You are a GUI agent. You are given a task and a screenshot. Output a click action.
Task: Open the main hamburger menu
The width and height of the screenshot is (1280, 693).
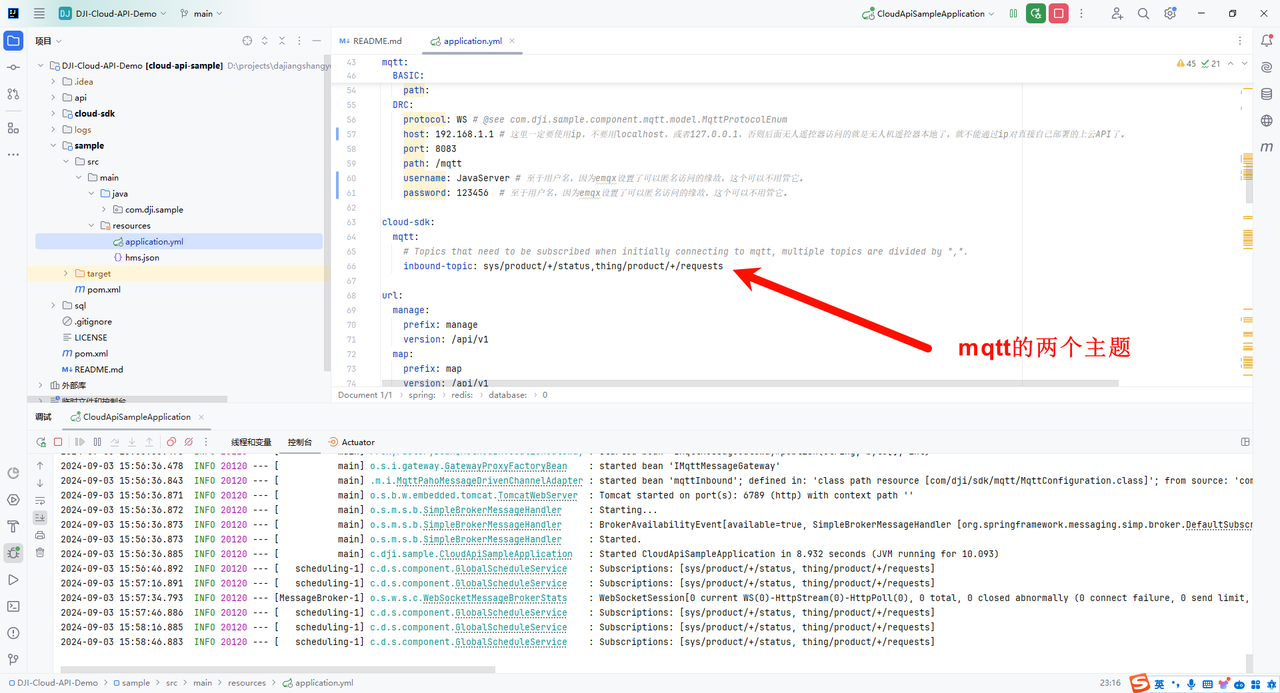pyautogui.click(x=39, y=13)
